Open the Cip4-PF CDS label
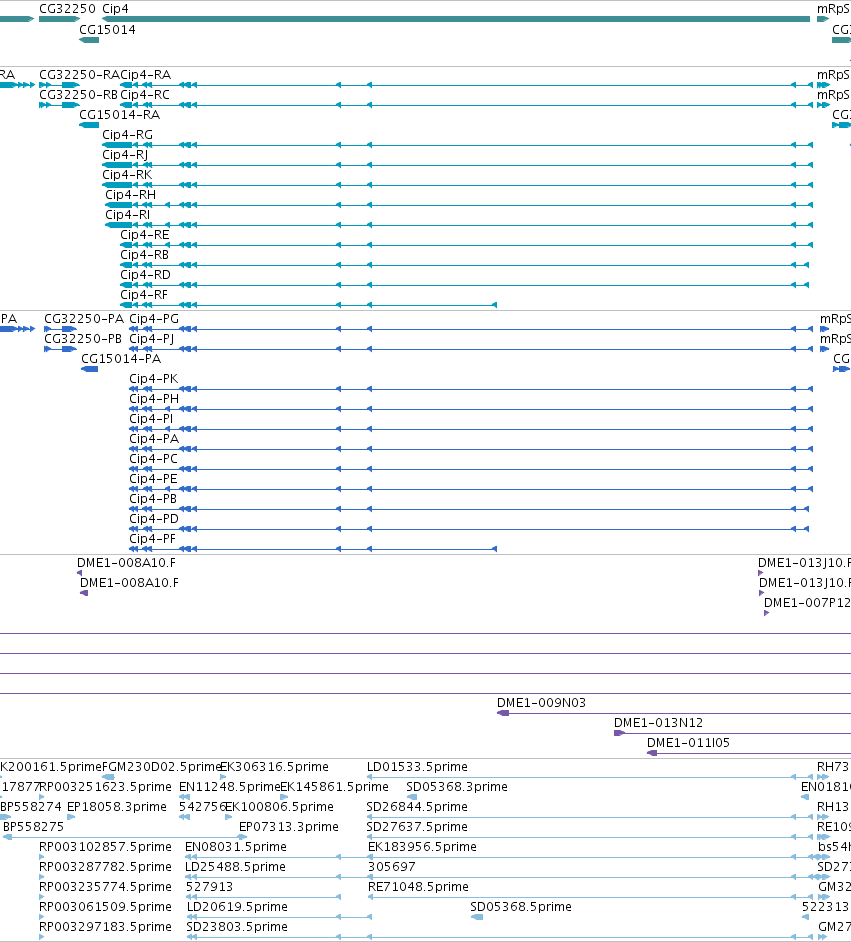This screenshot has height=942, width=851. point(152,539)
